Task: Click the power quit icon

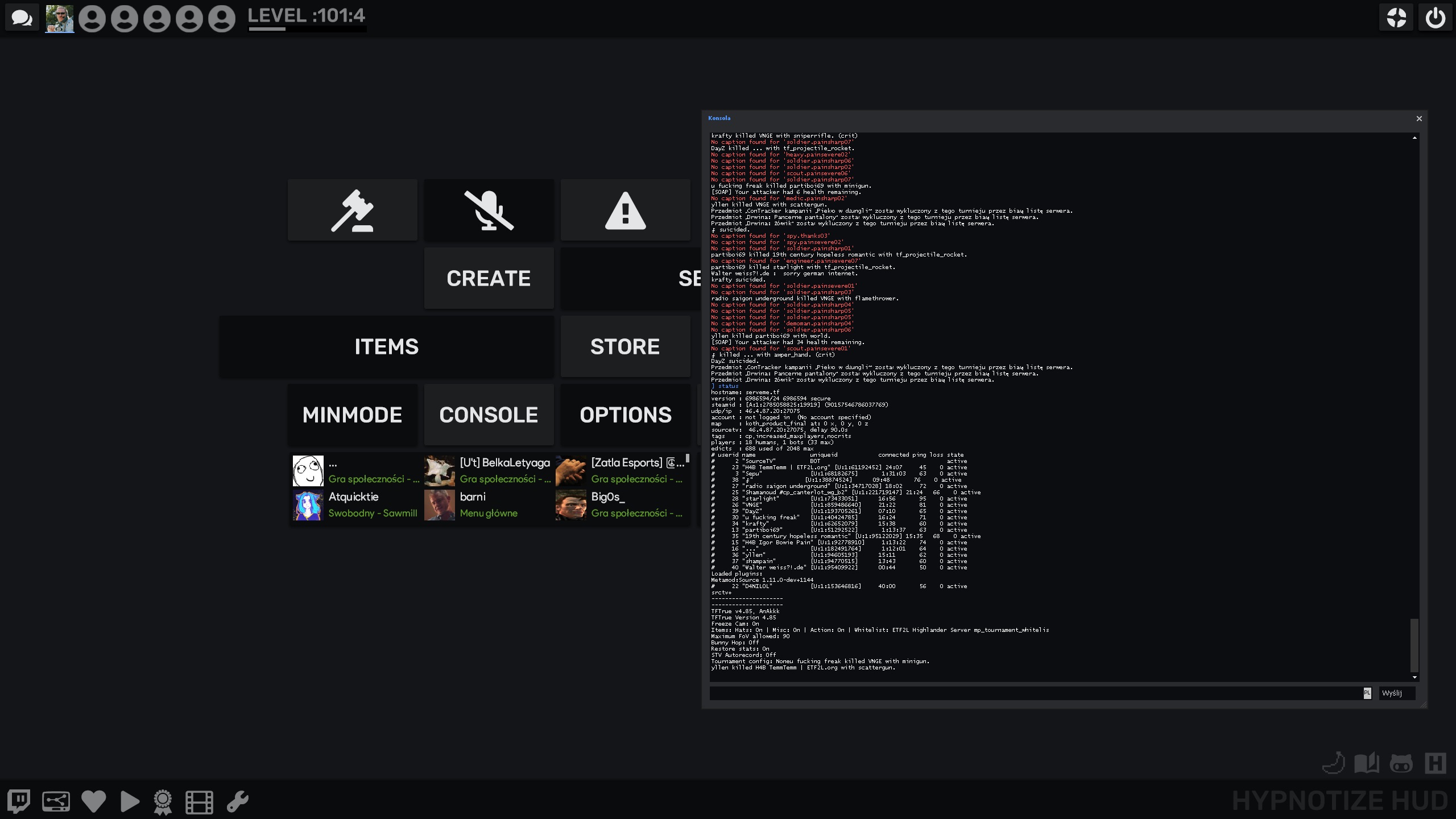Action: tap(1435, 18)
